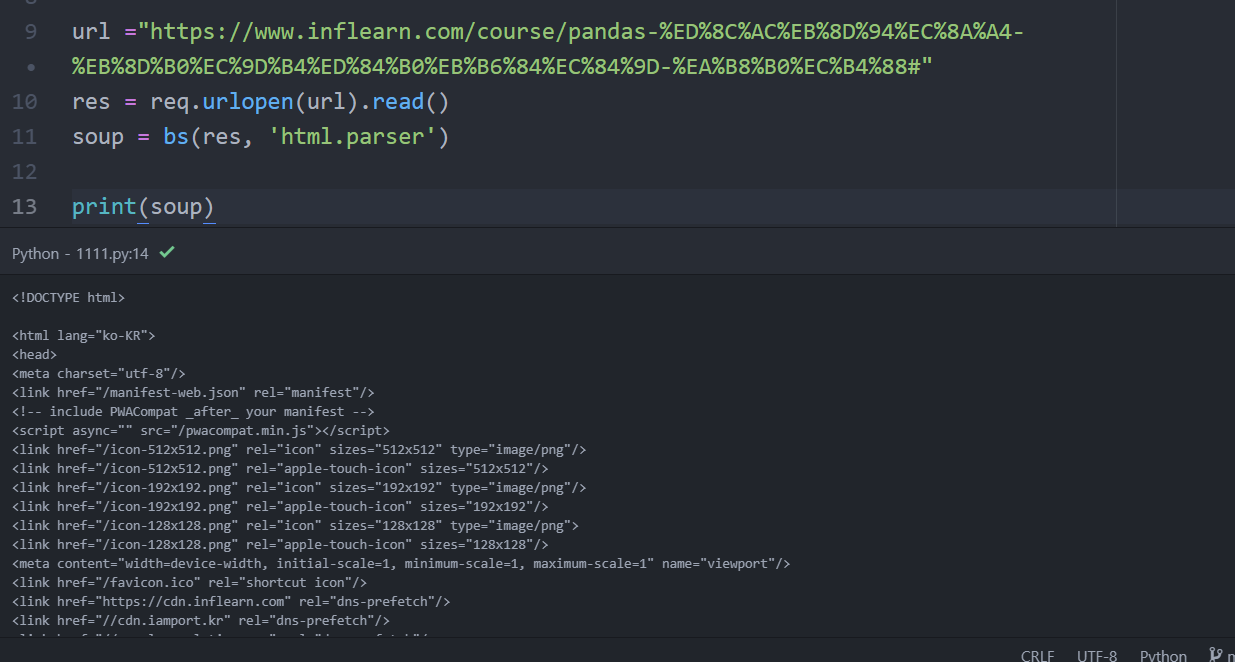Click '<meta charset="utf-8"/>' output line
This screenshot has height=662, width=1235.
[98, 373]
